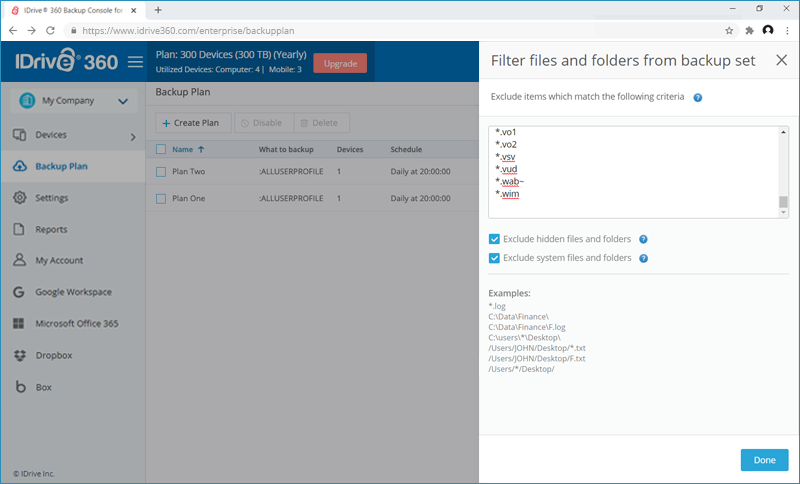Click the Done button
This screenshot has height=484, width=800.
[x=764, y=460]
